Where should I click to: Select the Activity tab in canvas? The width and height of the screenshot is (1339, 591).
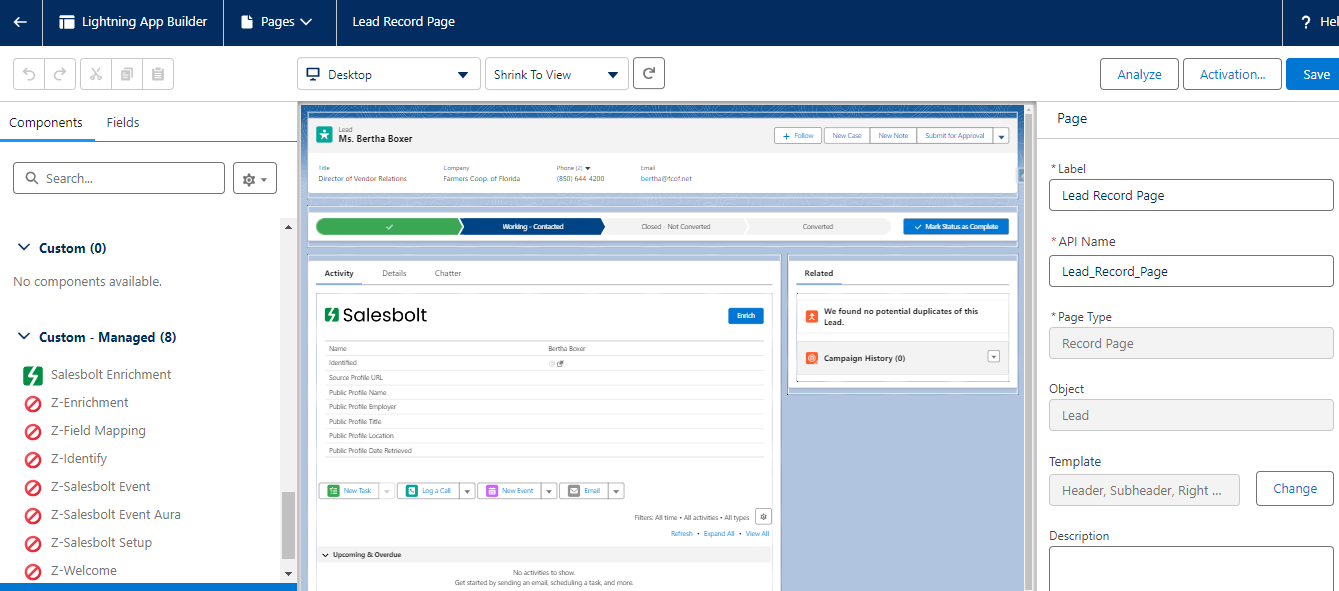tap(339, 273)
